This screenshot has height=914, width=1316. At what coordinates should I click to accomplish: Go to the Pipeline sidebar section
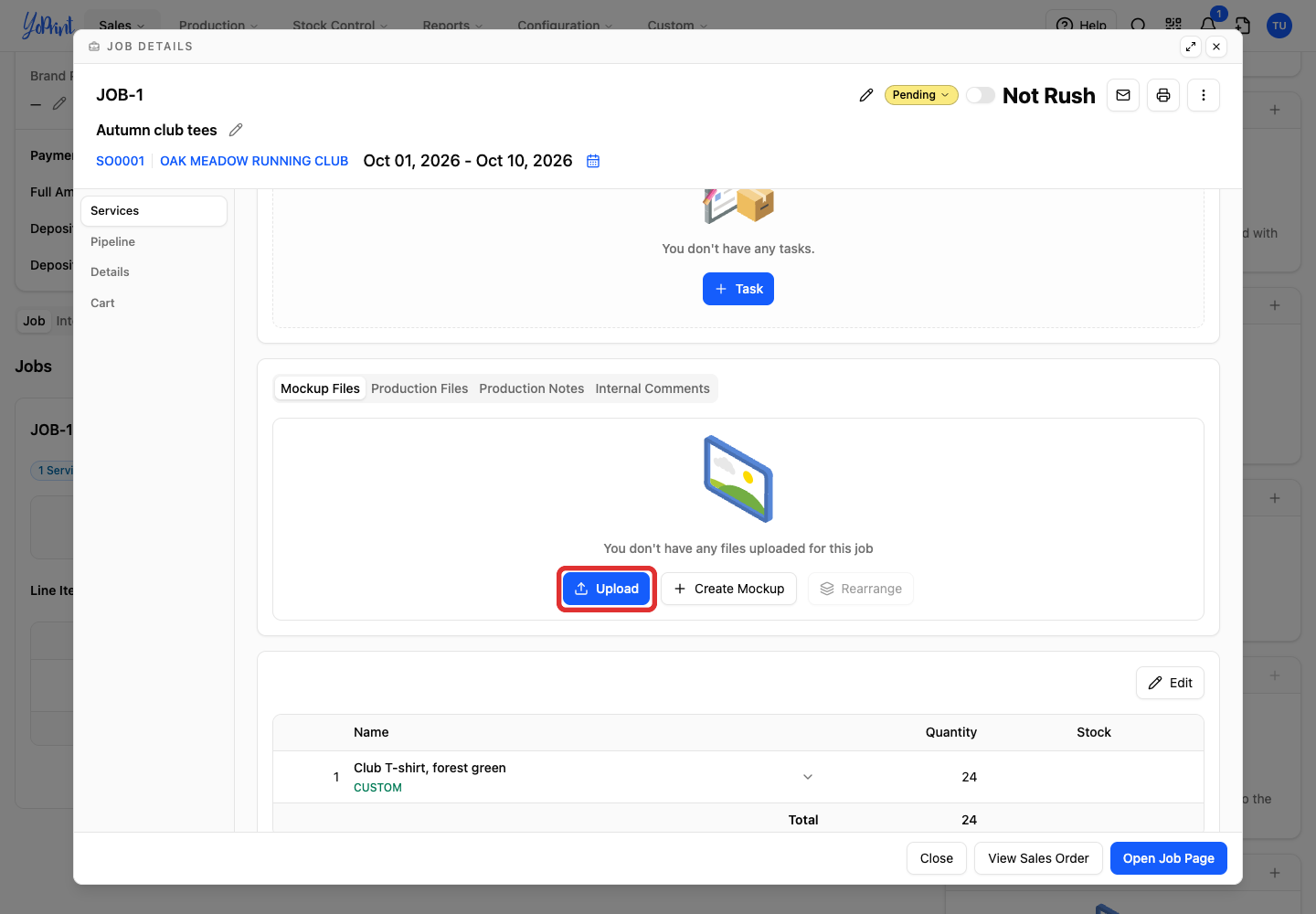(x=154, y=241)
